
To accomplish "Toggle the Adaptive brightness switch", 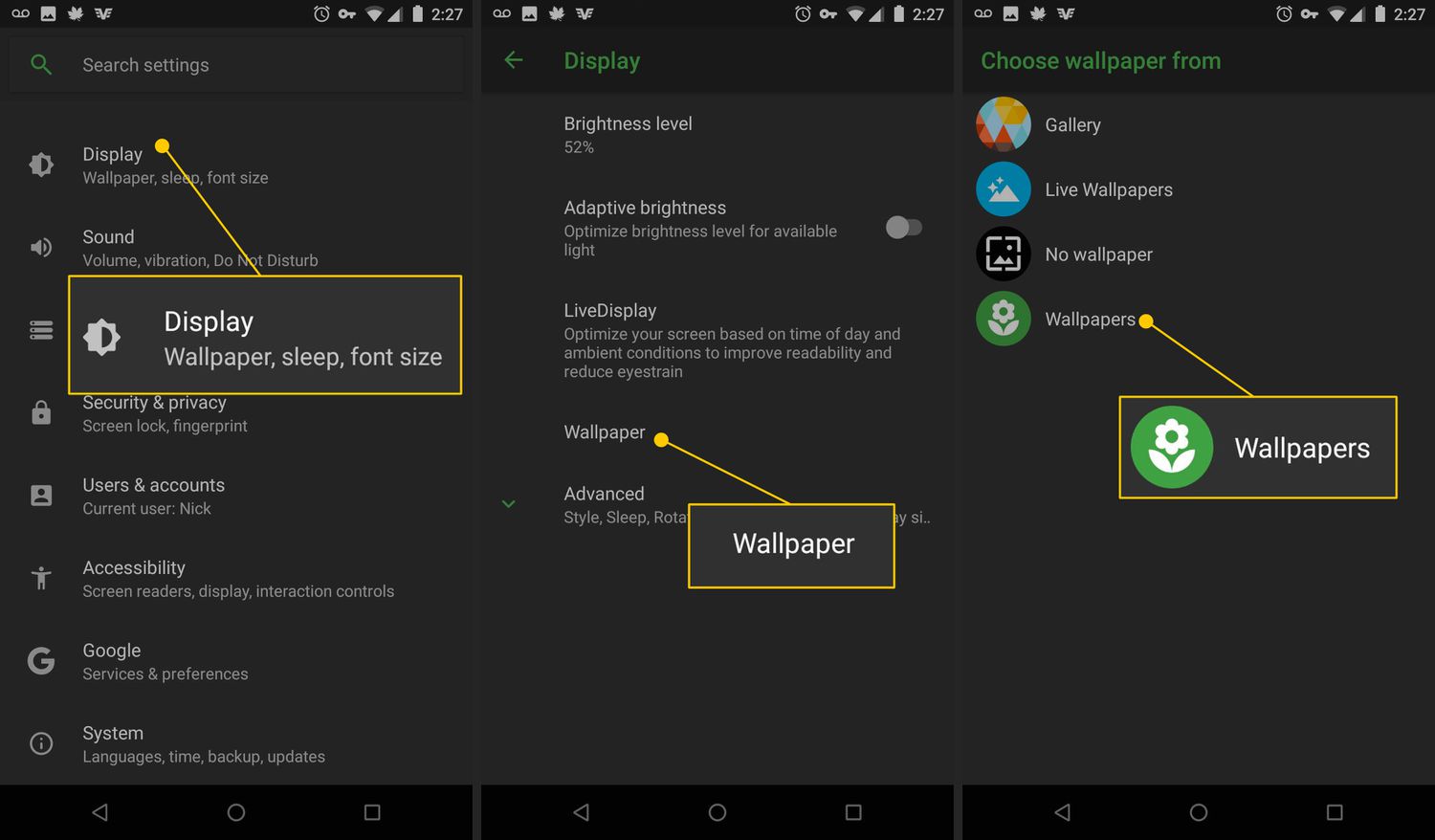I will [903, 228].
